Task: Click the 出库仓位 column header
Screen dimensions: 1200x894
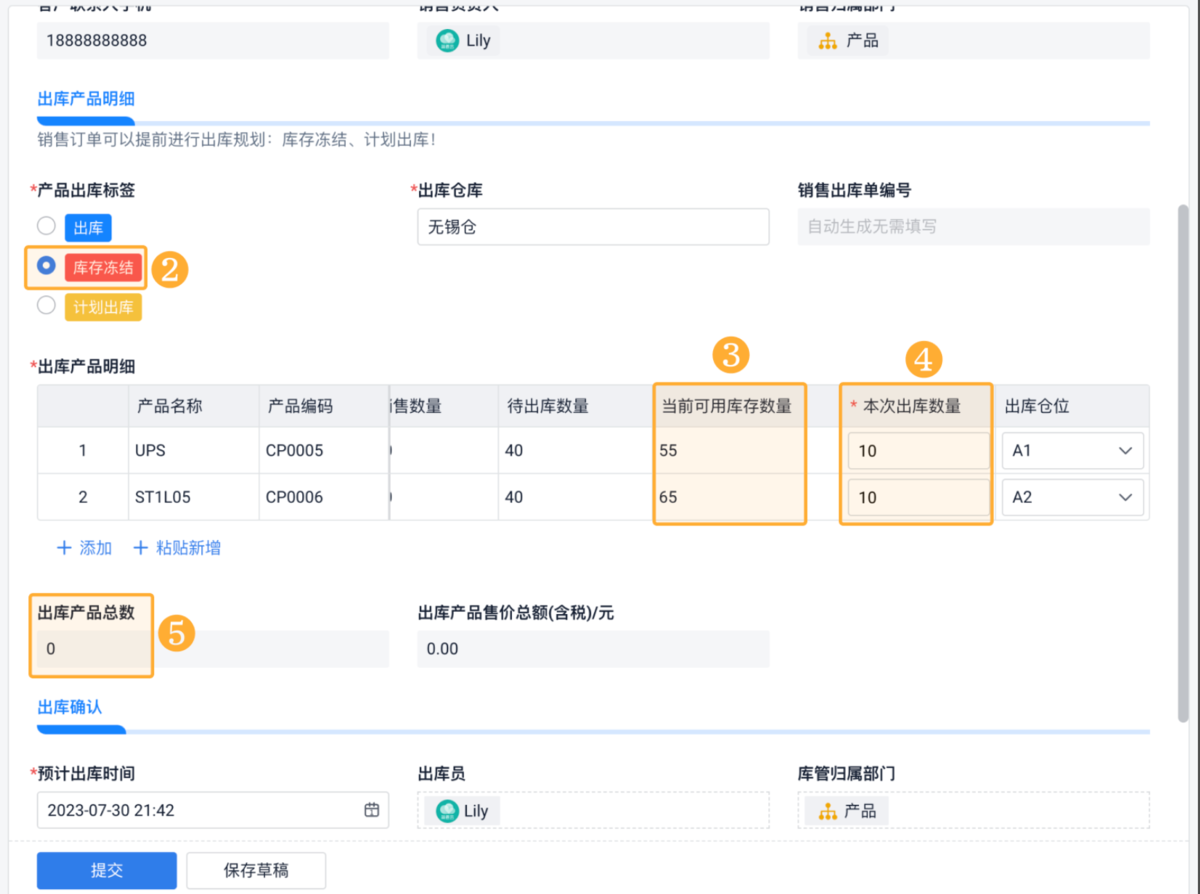Action: [1071, 406]
